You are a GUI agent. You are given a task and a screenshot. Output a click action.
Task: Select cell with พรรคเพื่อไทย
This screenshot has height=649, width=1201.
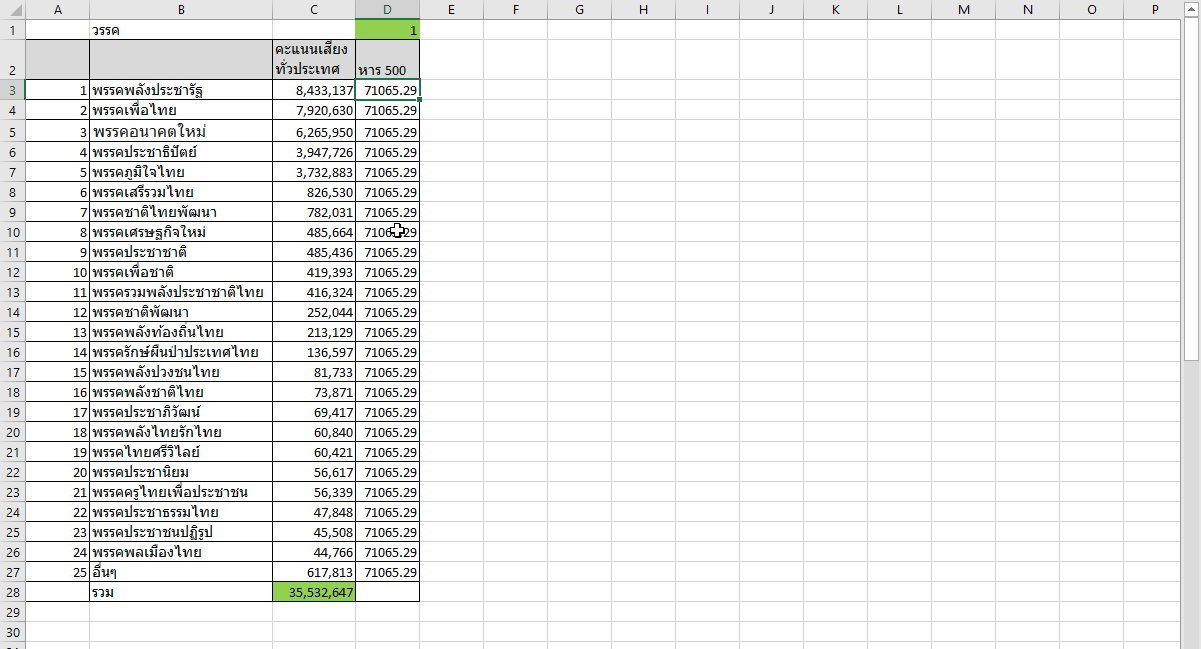coord(181,110)
